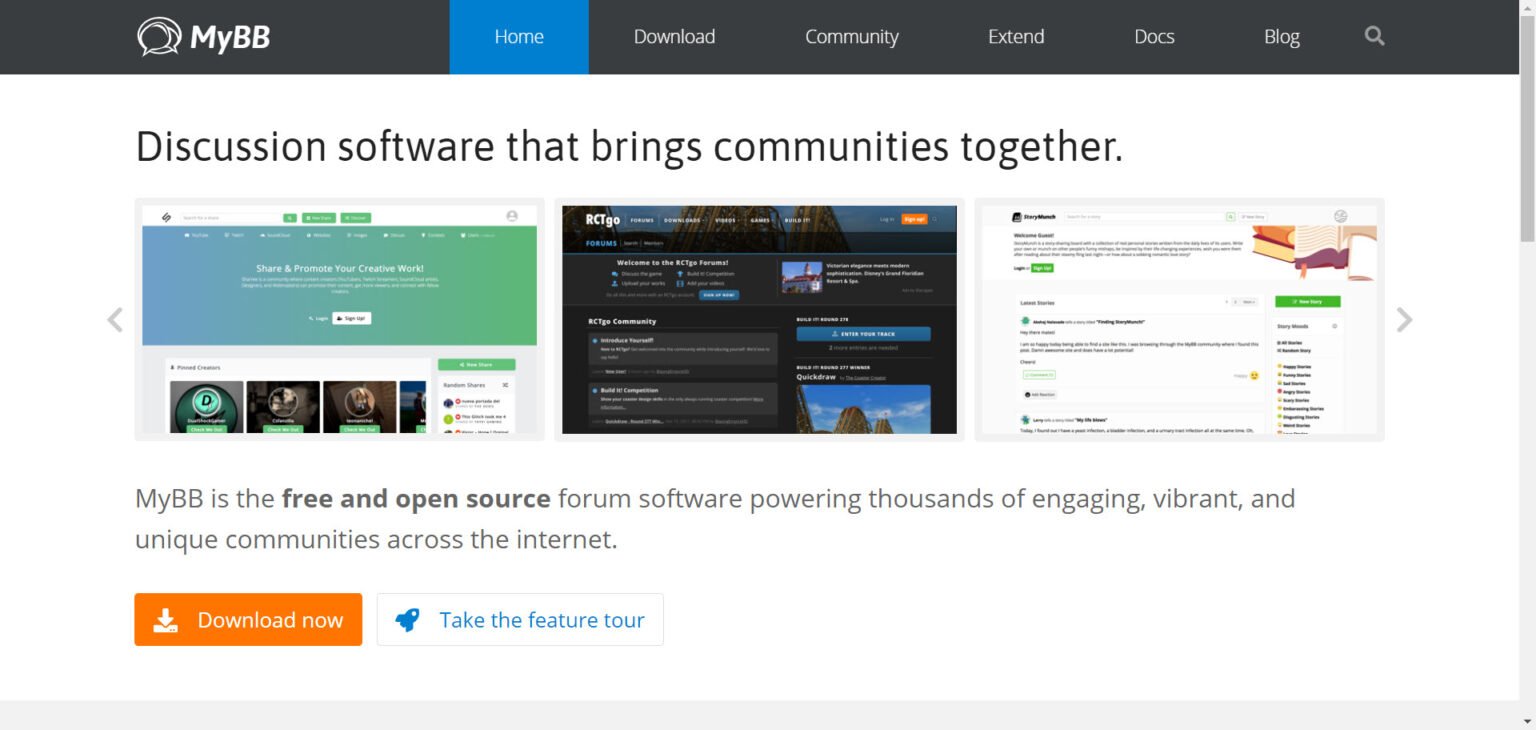Open the RCTgo forums screenshot thumbnail

[759, 320]
